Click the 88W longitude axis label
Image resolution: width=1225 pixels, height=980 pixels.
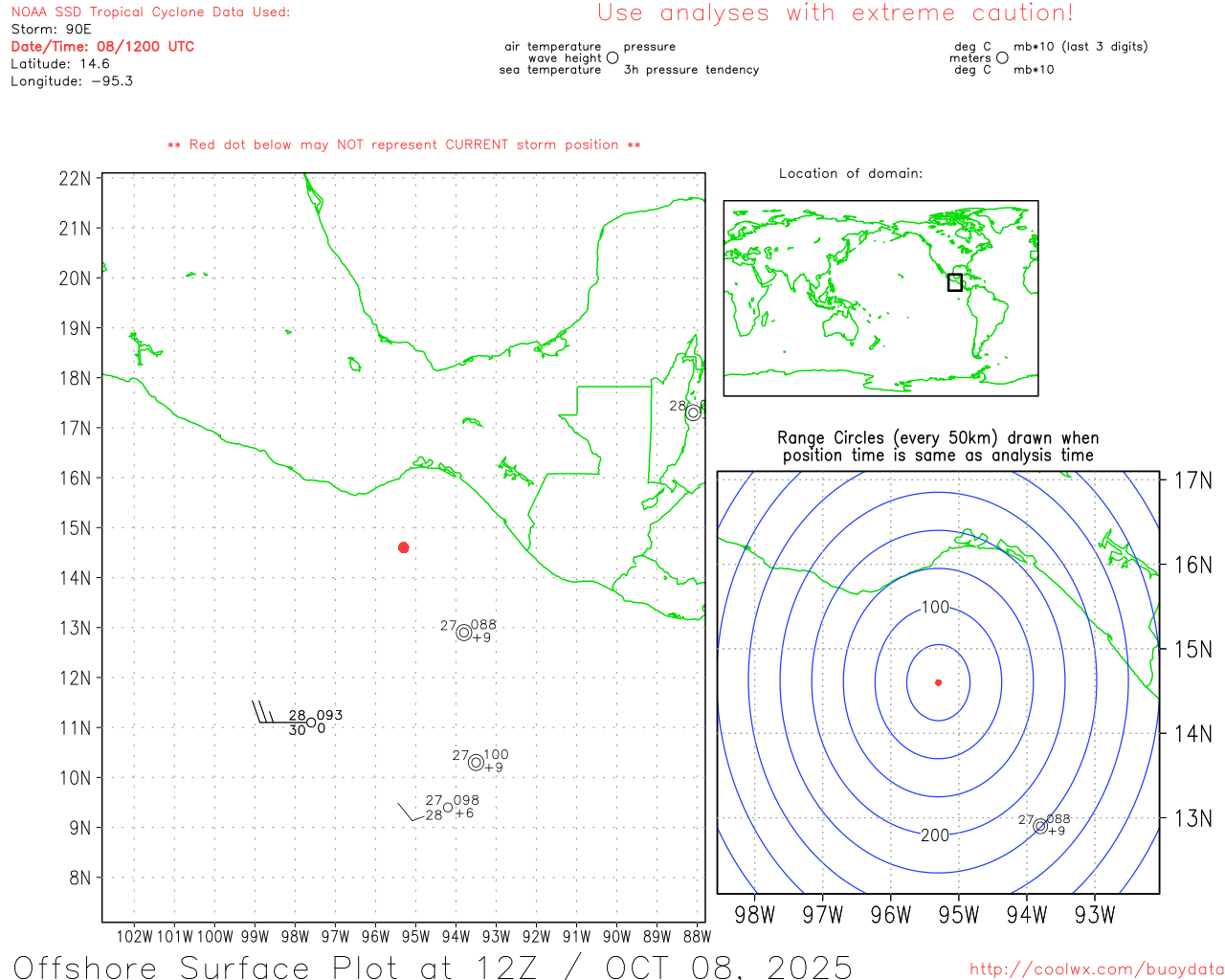coord(697,937)
